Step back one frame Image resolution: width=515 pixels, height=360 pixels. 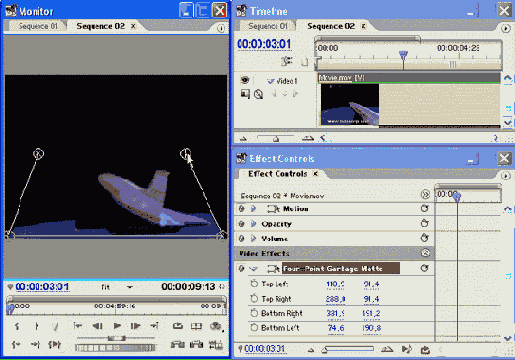coord(97,326)
